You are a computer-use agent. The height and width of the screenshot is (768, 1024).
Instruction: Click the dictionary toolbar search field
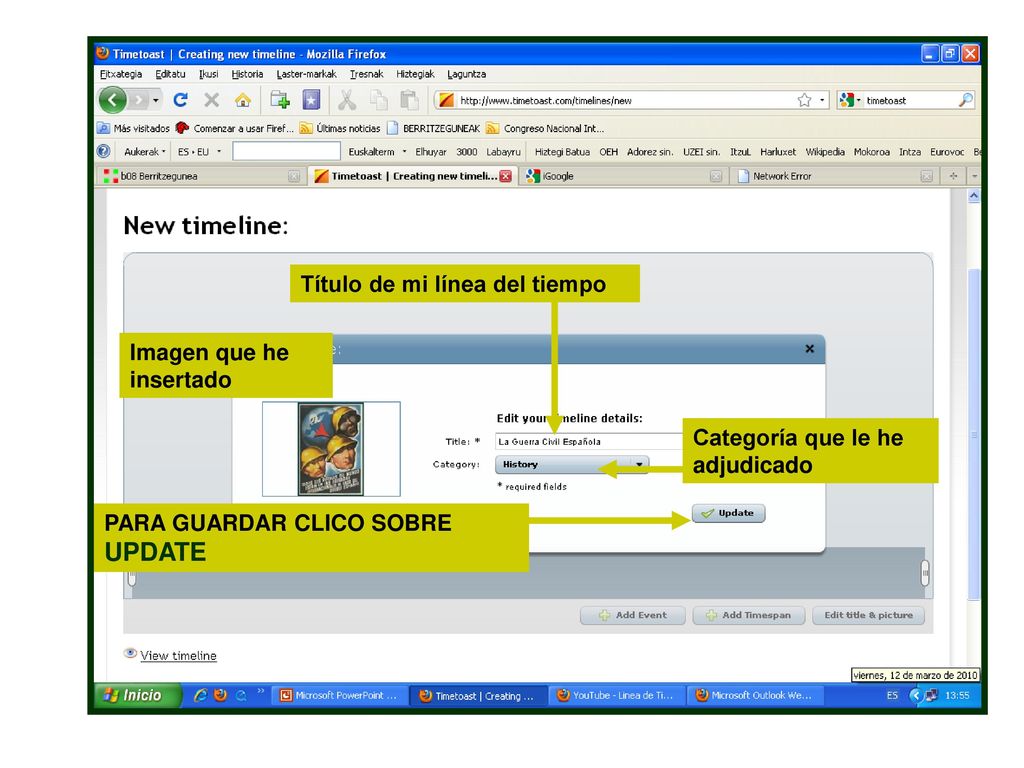point(287,152)
